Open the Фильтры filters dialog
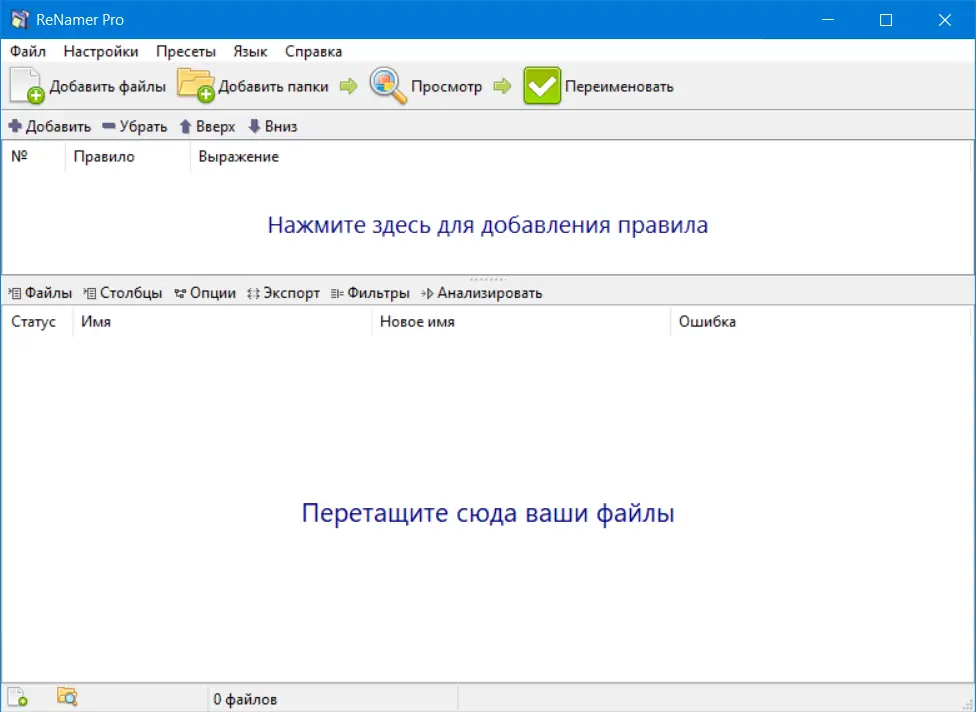 pos(370,293)
